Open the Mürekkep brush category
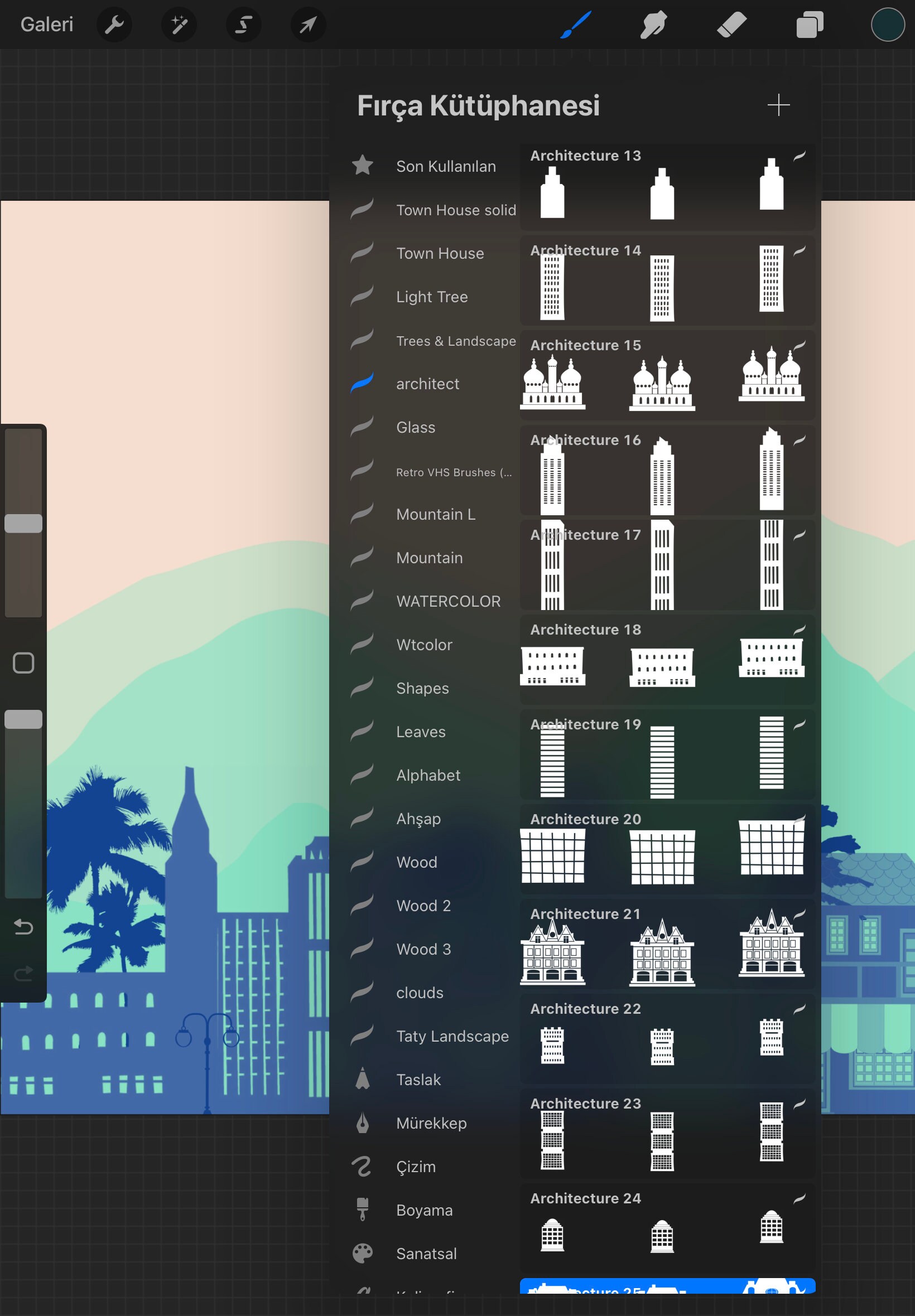The width and height of the screenshot is (915, 1316). point(431,1123)
